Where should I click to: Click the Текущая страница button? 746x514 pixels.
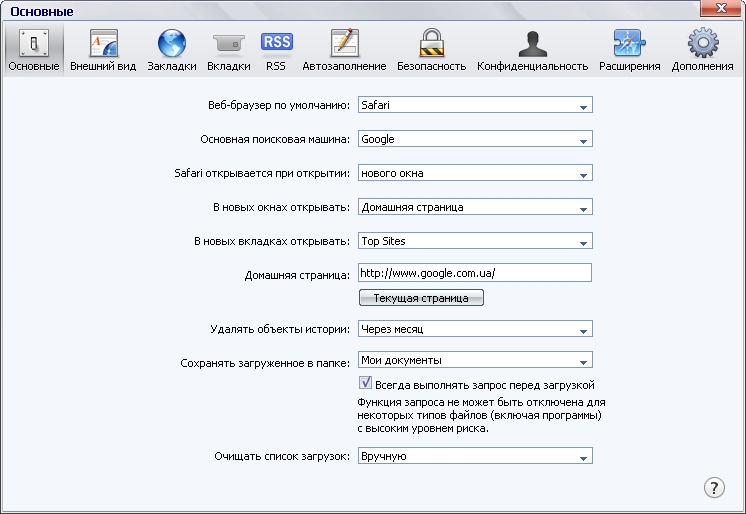point(421,298)
